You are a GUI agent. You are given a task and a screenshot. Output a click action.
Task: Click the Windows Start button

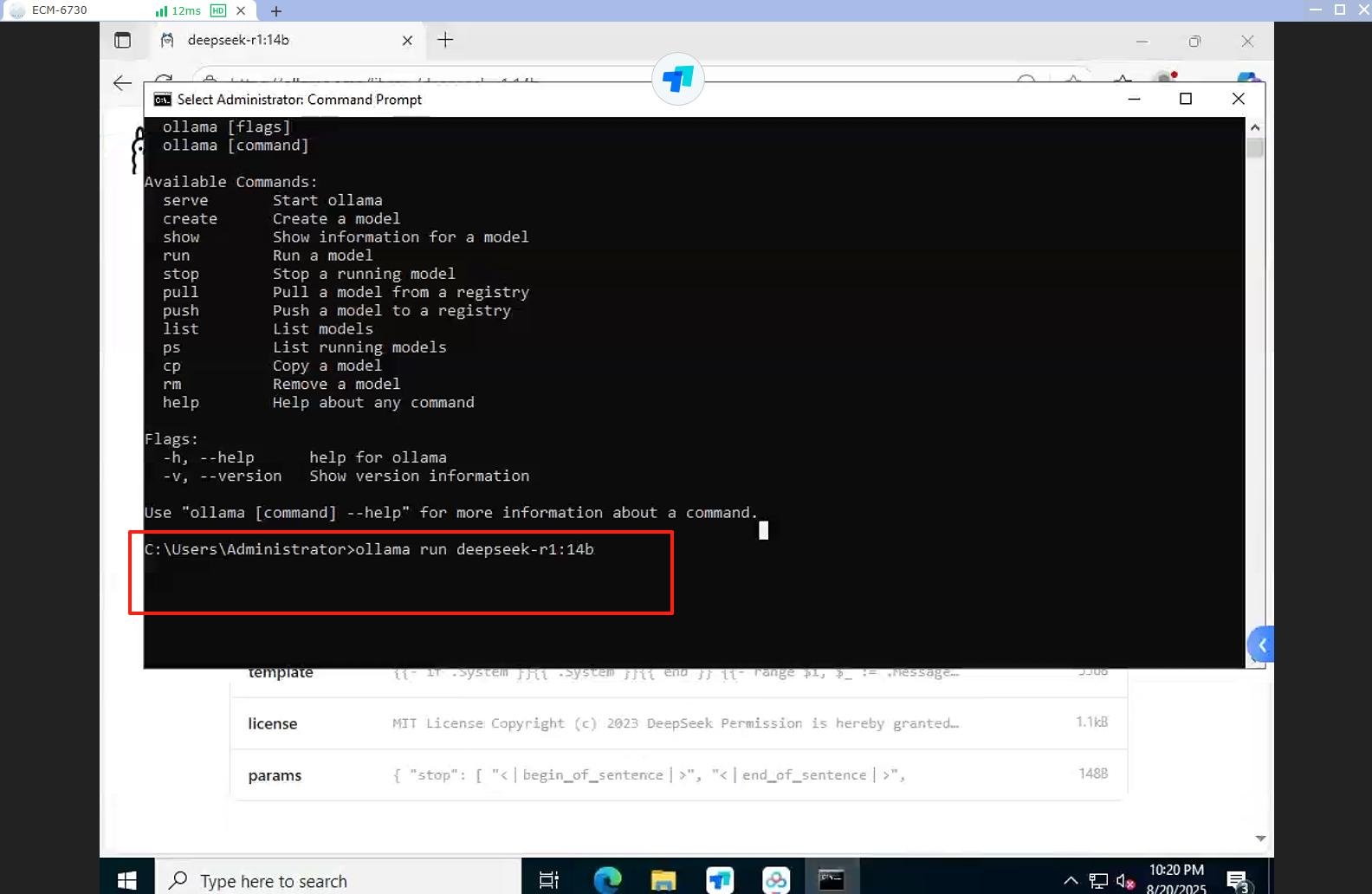pyautogui.click(x=126, y=880)
